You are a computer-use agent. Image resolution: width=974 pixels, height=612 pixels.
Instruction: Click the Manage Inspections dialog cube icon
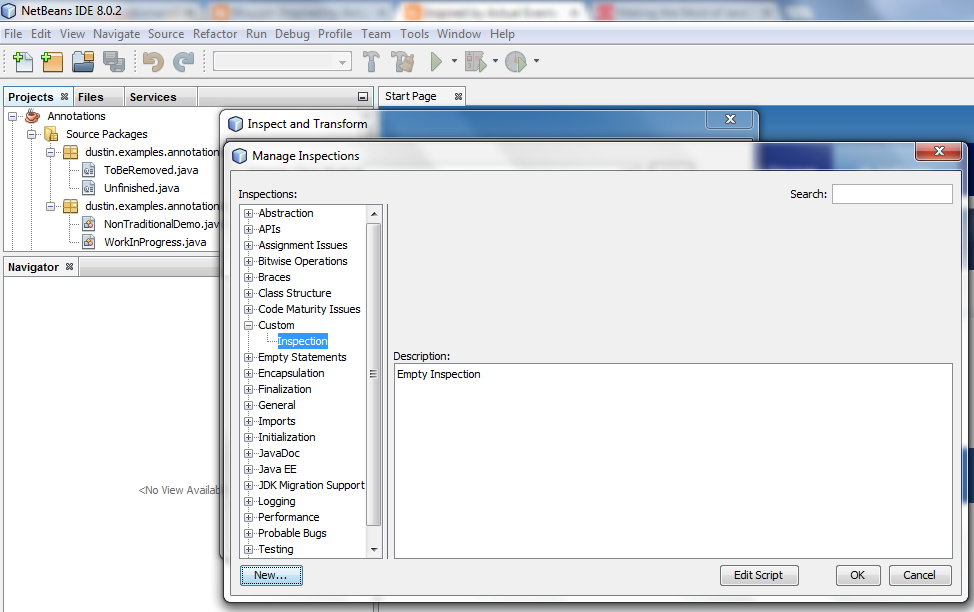click(239, 156)
